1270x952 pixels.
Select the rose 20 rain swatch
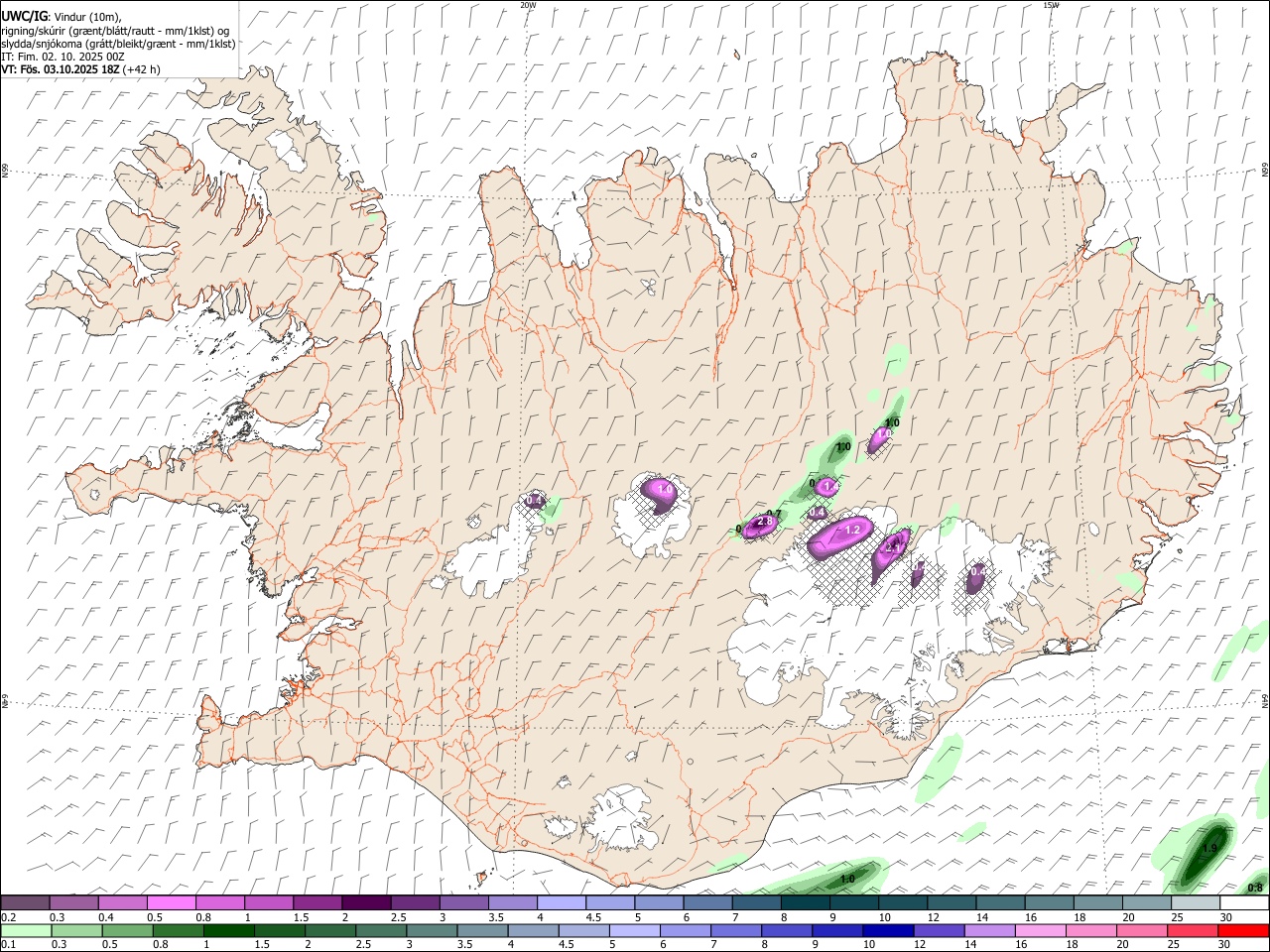click(1140, 930)
